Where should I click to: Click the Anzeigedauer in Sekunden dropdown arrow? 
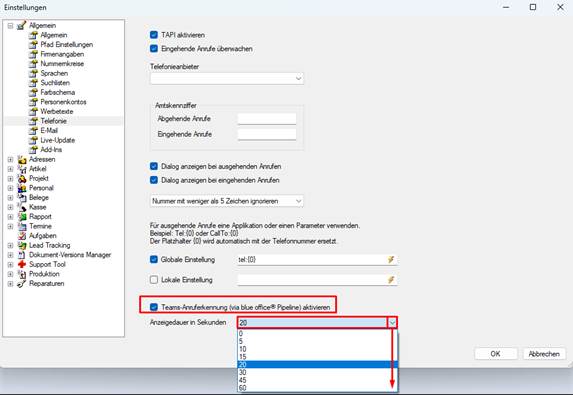point(392,323)
